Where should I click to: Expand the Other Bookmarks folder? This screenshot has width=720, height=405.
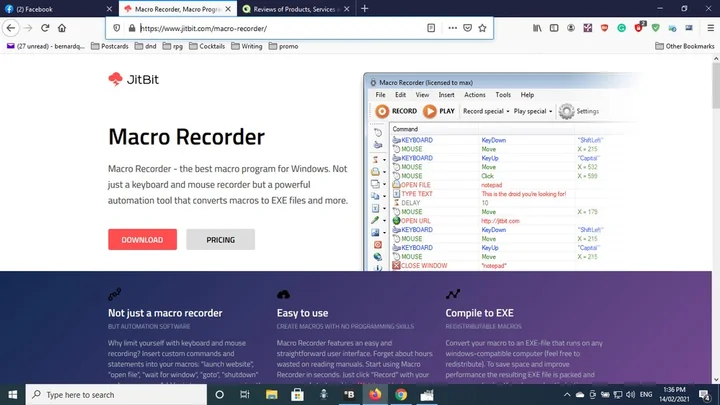click(685, 46)
